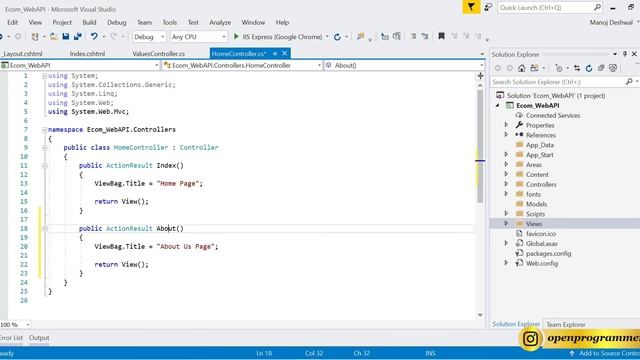Image resolution: width=640 pixels, height=360 pixels.
Task: Open the Debug menu
Action: (x=116, y=22)
